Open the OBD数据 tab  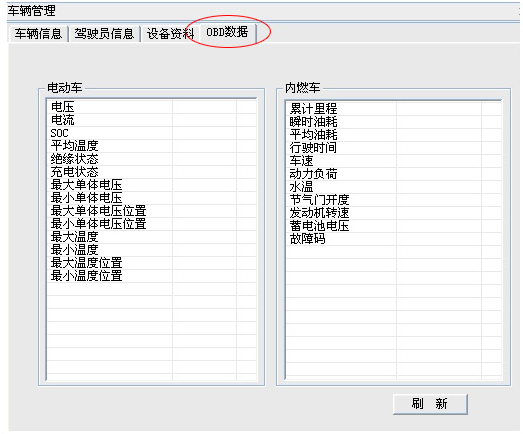[227, 32]
